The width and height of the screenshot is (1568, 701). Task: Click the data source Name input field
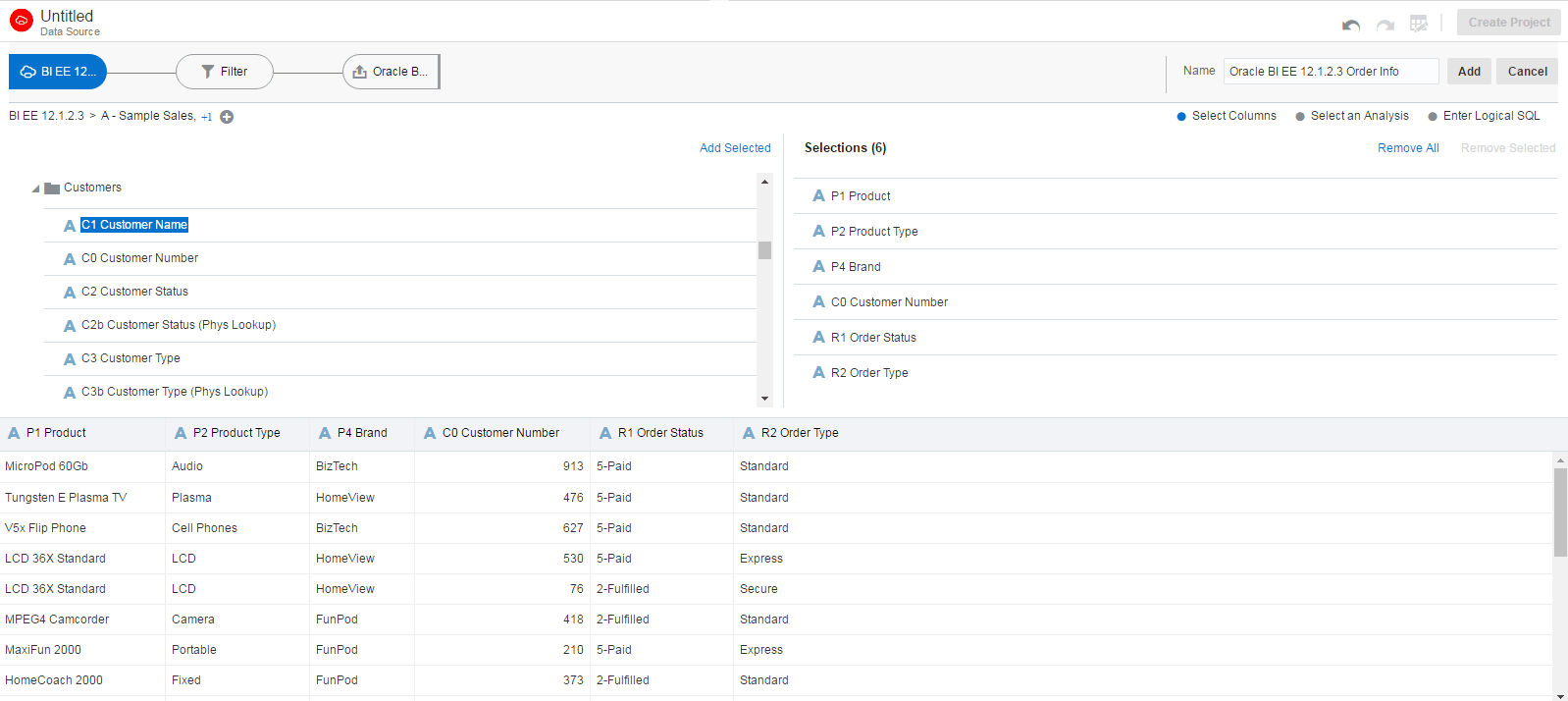click(x=1331, y=72)
